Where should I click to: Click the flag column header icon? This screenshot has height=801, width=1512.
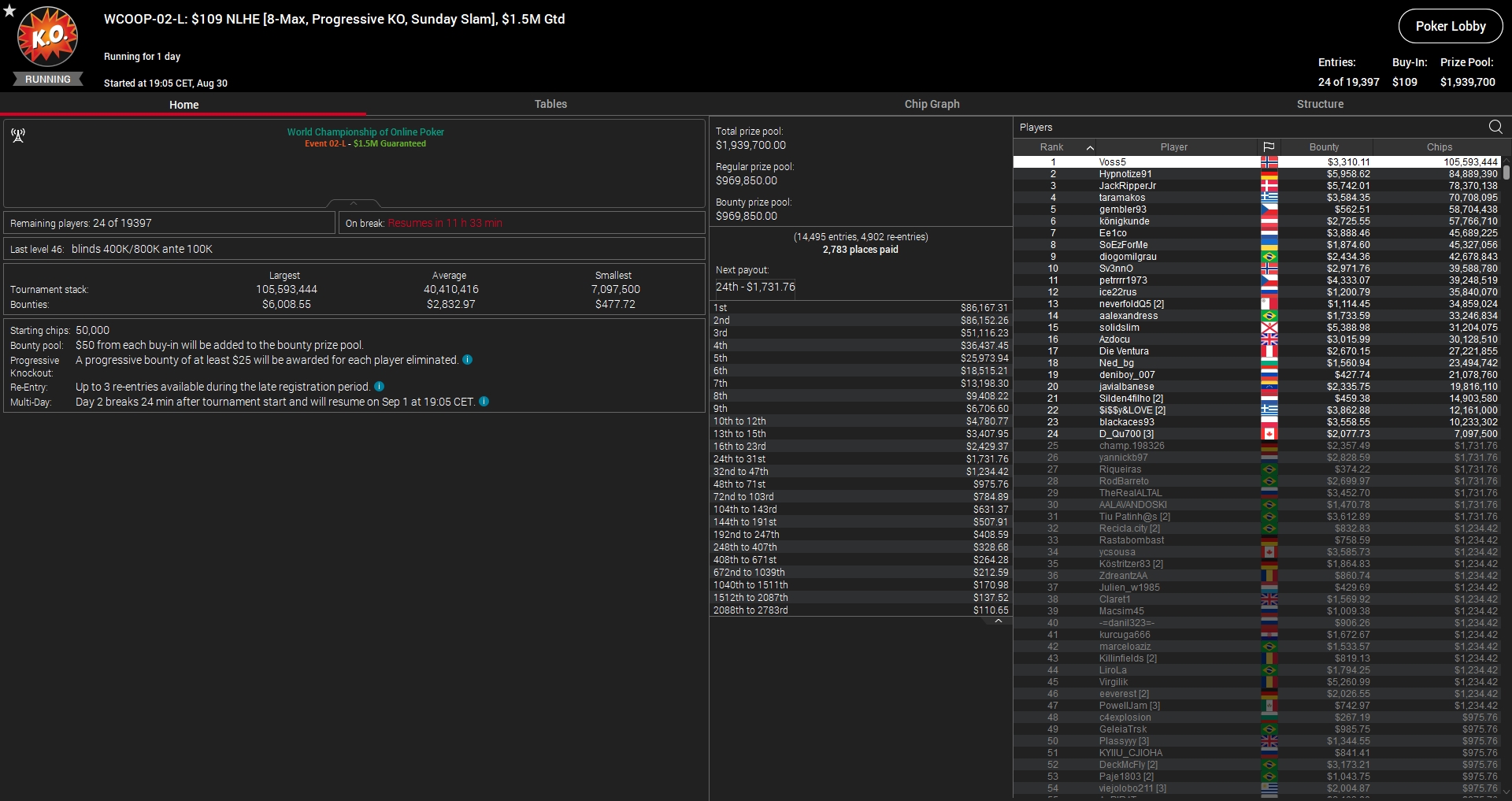coord(1269,147)
